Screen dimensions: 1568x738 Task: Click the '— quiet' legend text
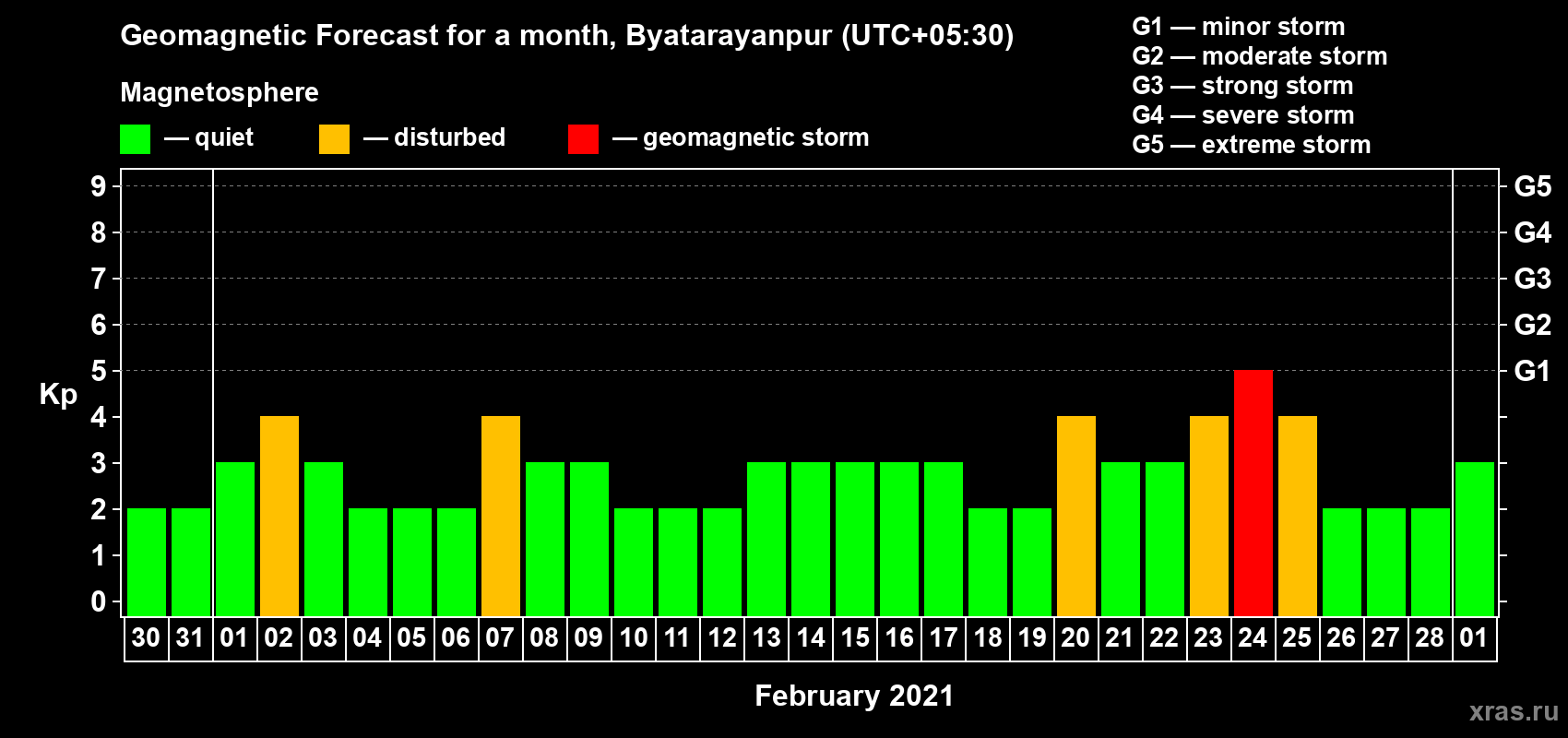[208, 137]
